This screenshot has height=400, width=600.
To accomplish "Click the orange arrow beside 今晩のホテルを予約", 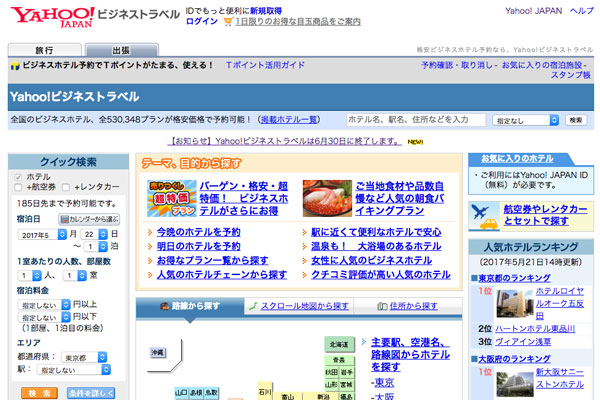I will pos(150,232).
